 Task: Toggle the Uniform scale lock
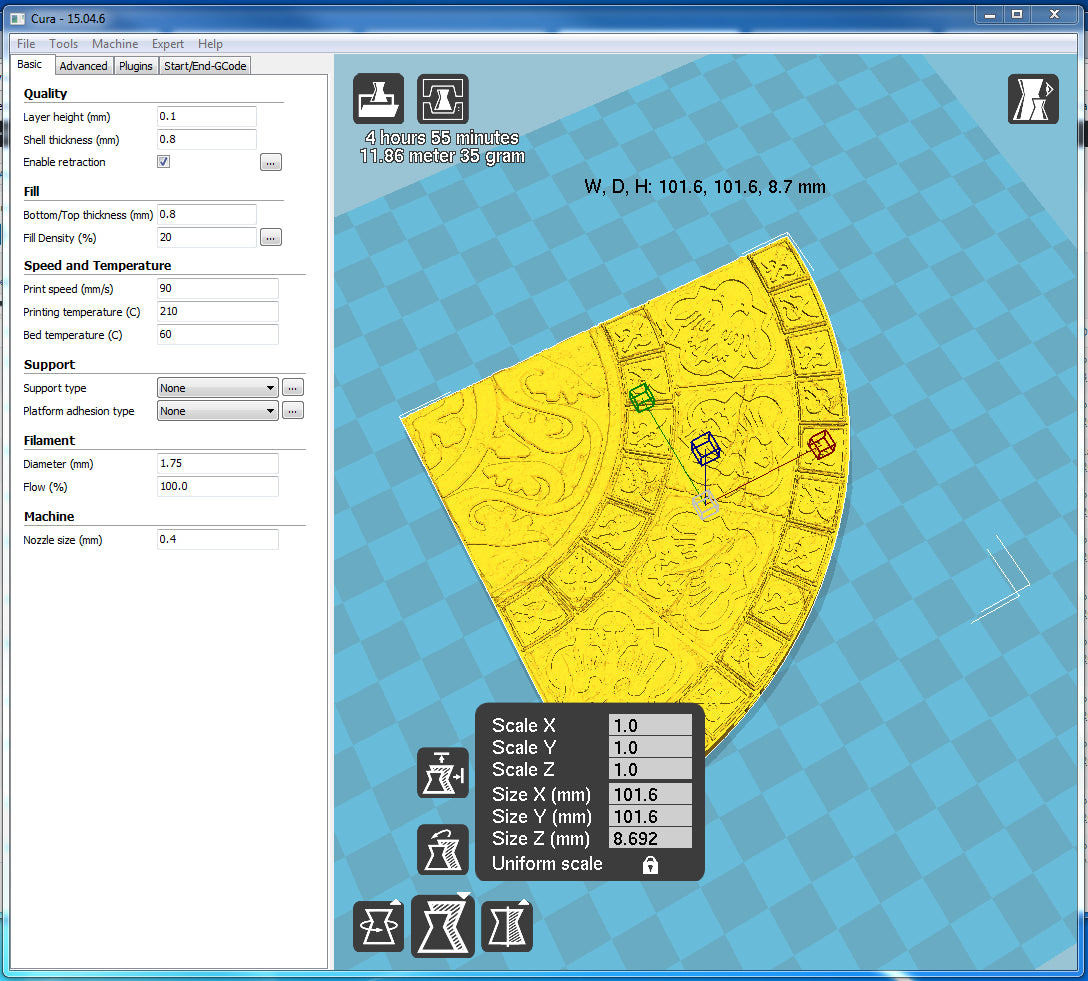tap(650, 865)
